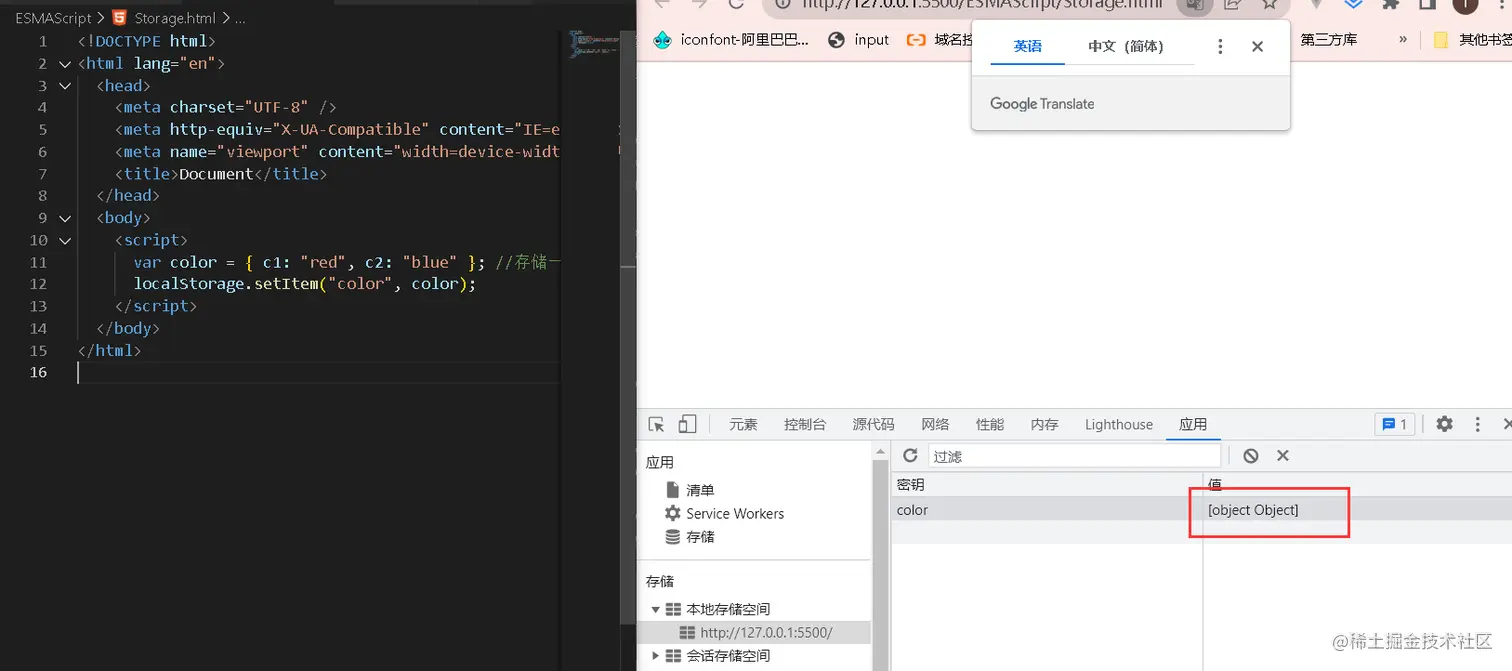
Task: Activate the DevTools inspect element picker
Action: [x=656, y=424]
